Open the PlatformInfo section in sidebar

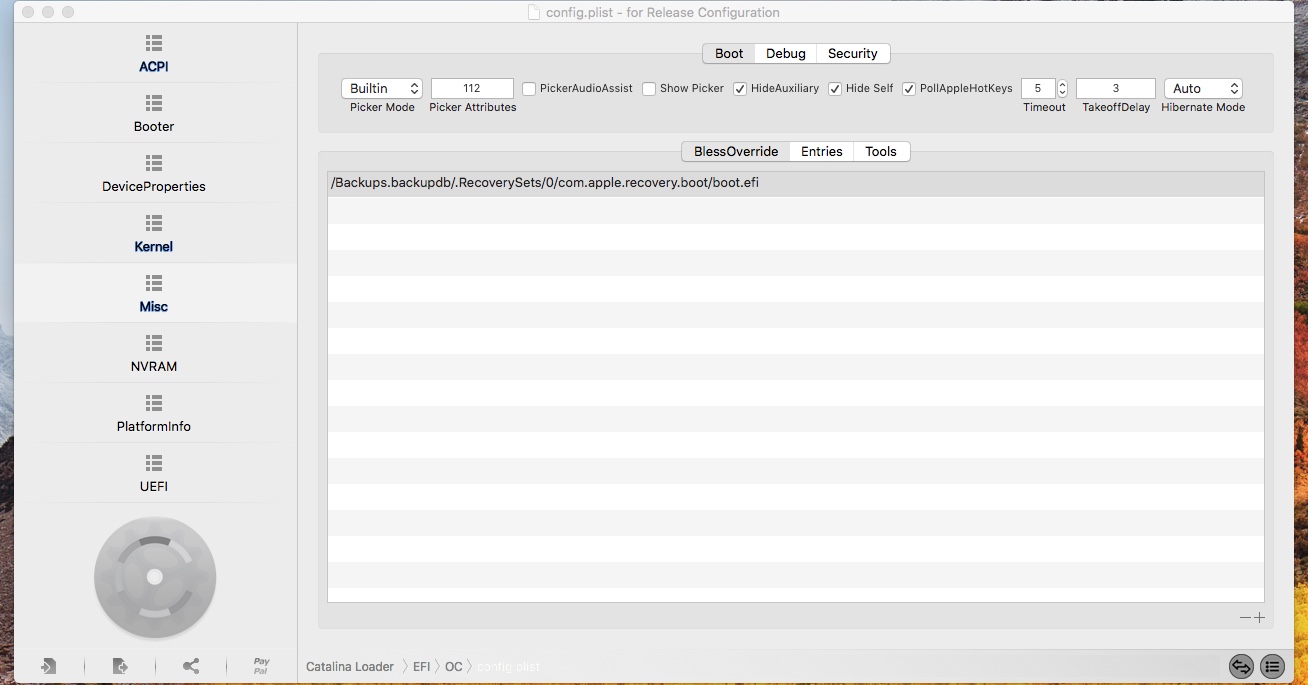click(x=154, y=414)
